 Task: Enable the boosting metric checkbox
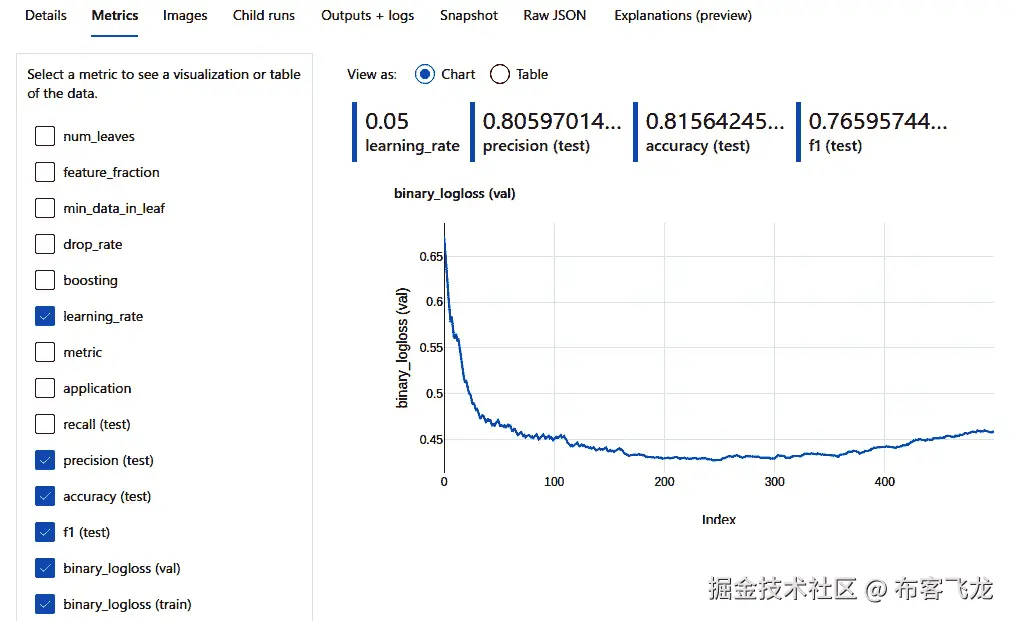click(44, 280)
